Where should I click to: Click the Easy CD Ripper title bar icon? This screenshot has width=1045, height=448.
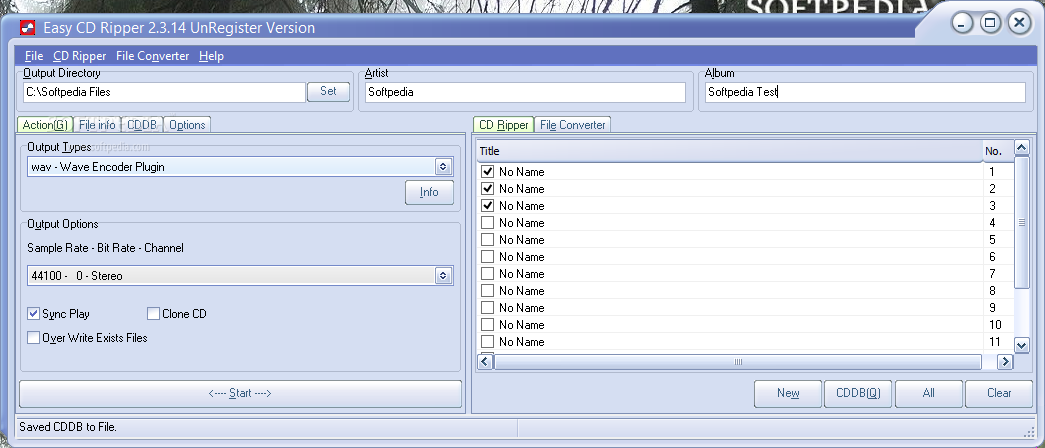[27, 27]
